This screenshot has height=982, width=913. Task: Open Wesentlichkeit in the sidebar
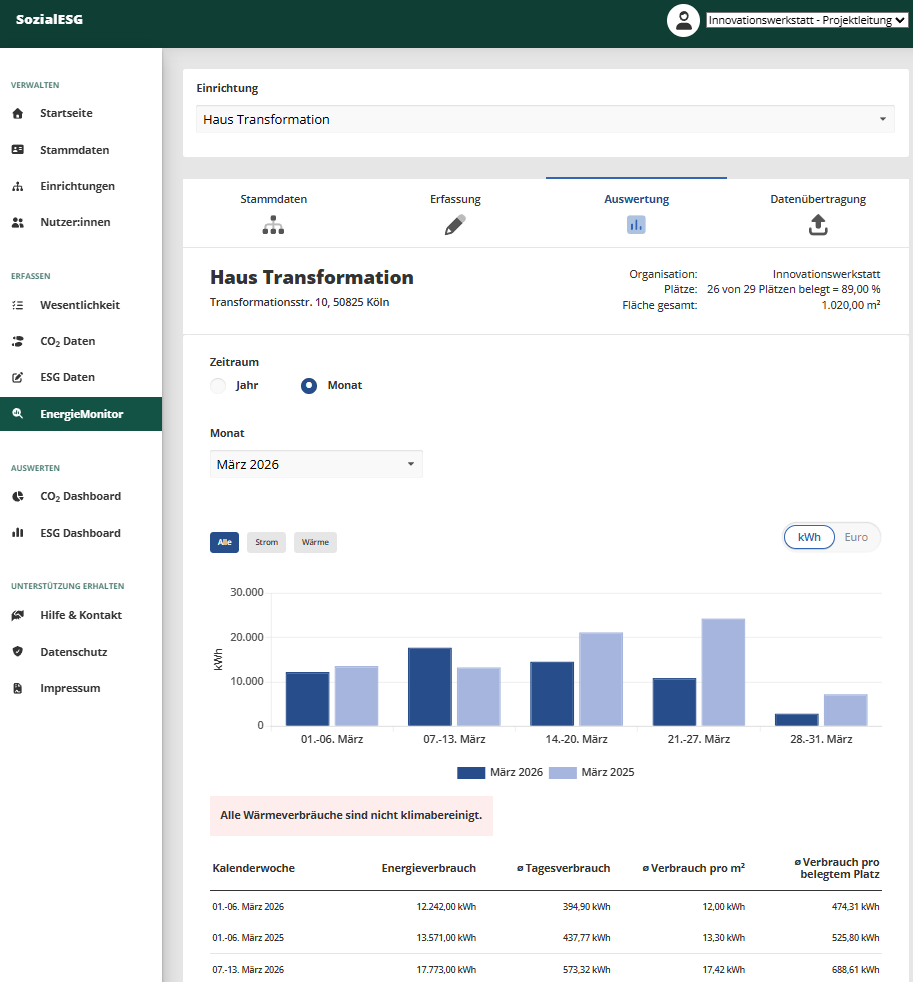[x=81, y=305]
